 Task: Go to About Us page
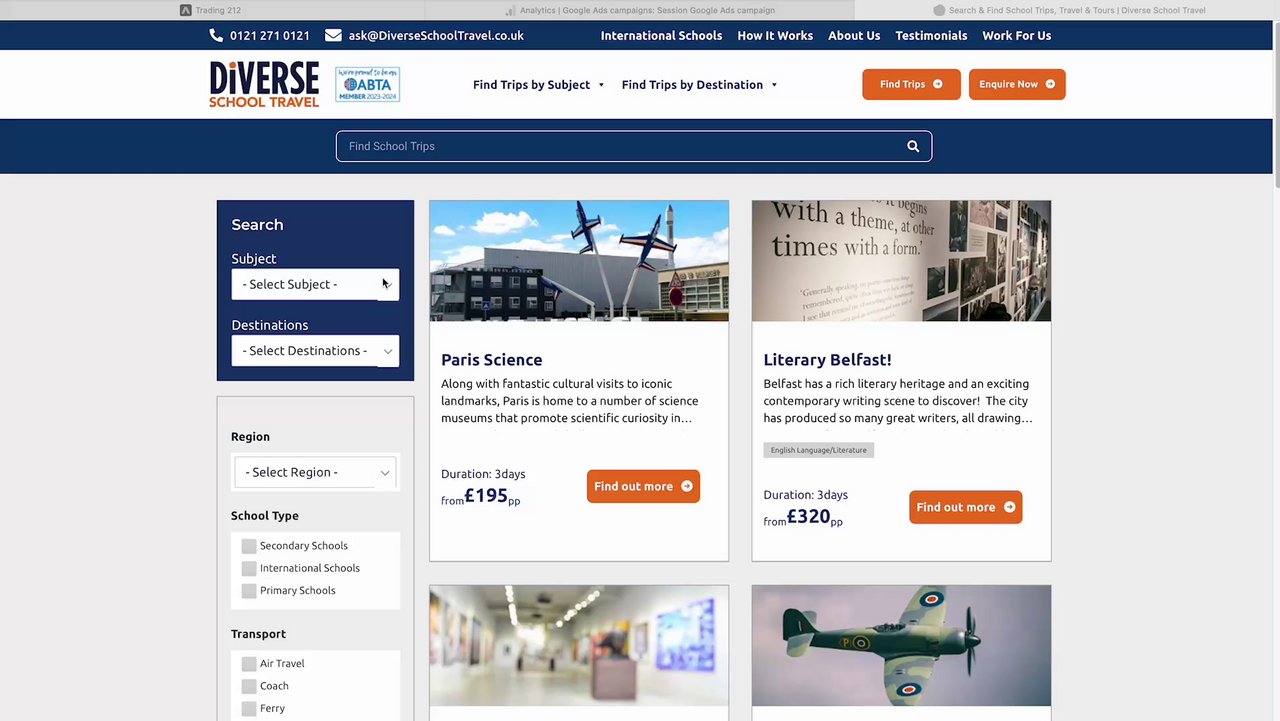[x=854, y=35]
